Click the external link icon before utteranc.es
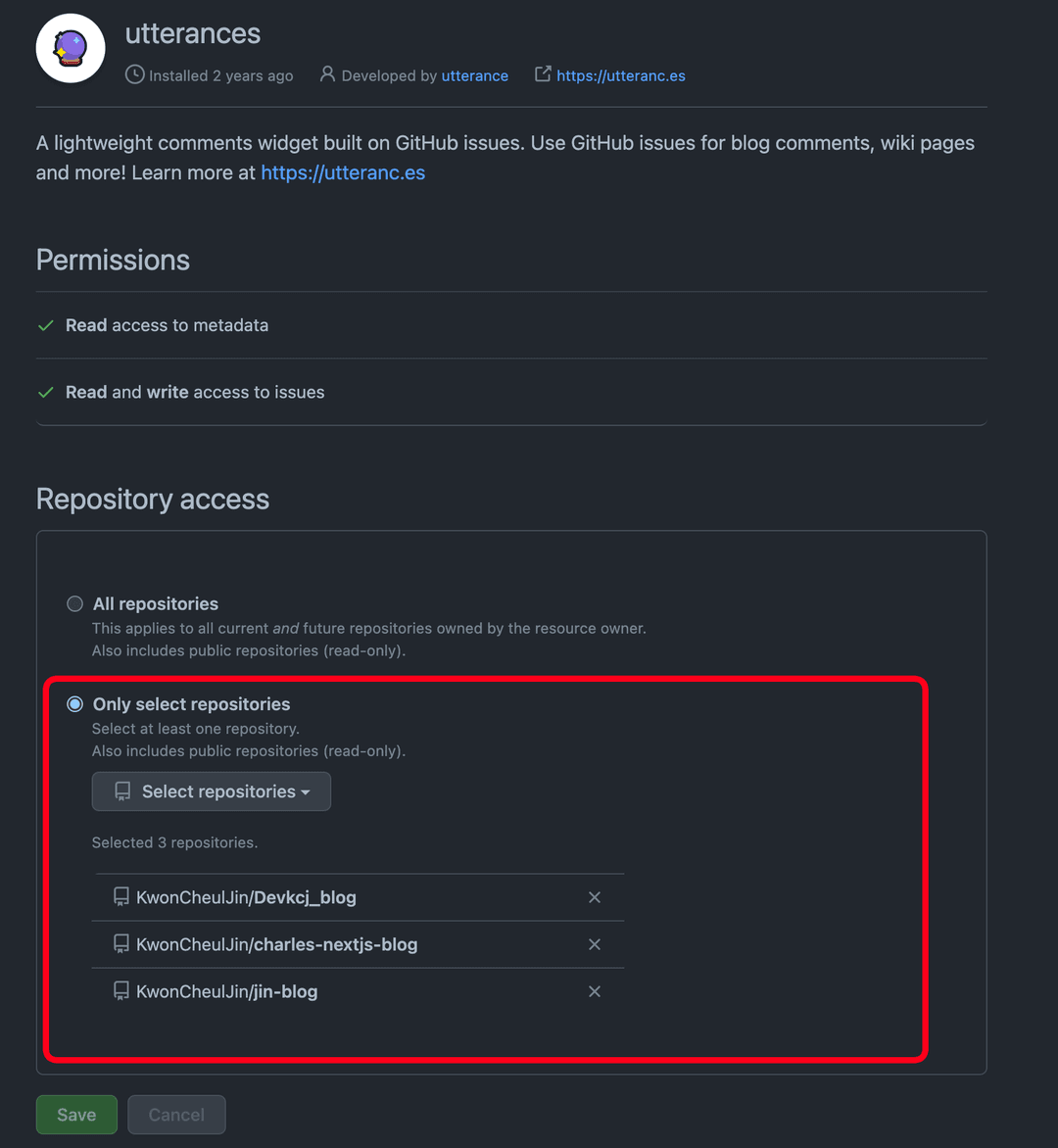This screenshot has height=1148, width=1058. click(542, 73)
